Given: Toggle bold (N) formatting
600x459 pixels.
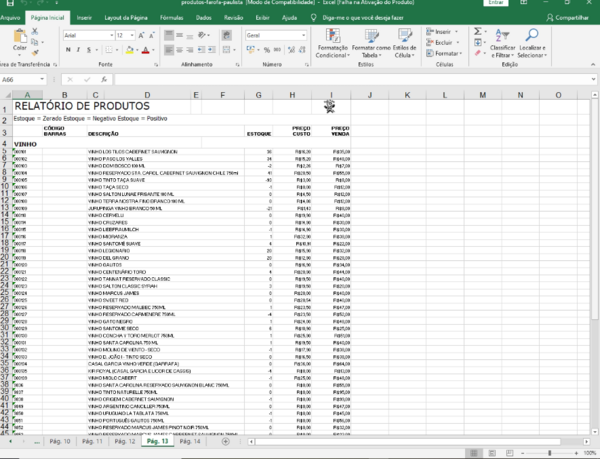Looking at the screenshot, I should pos(68,50).
